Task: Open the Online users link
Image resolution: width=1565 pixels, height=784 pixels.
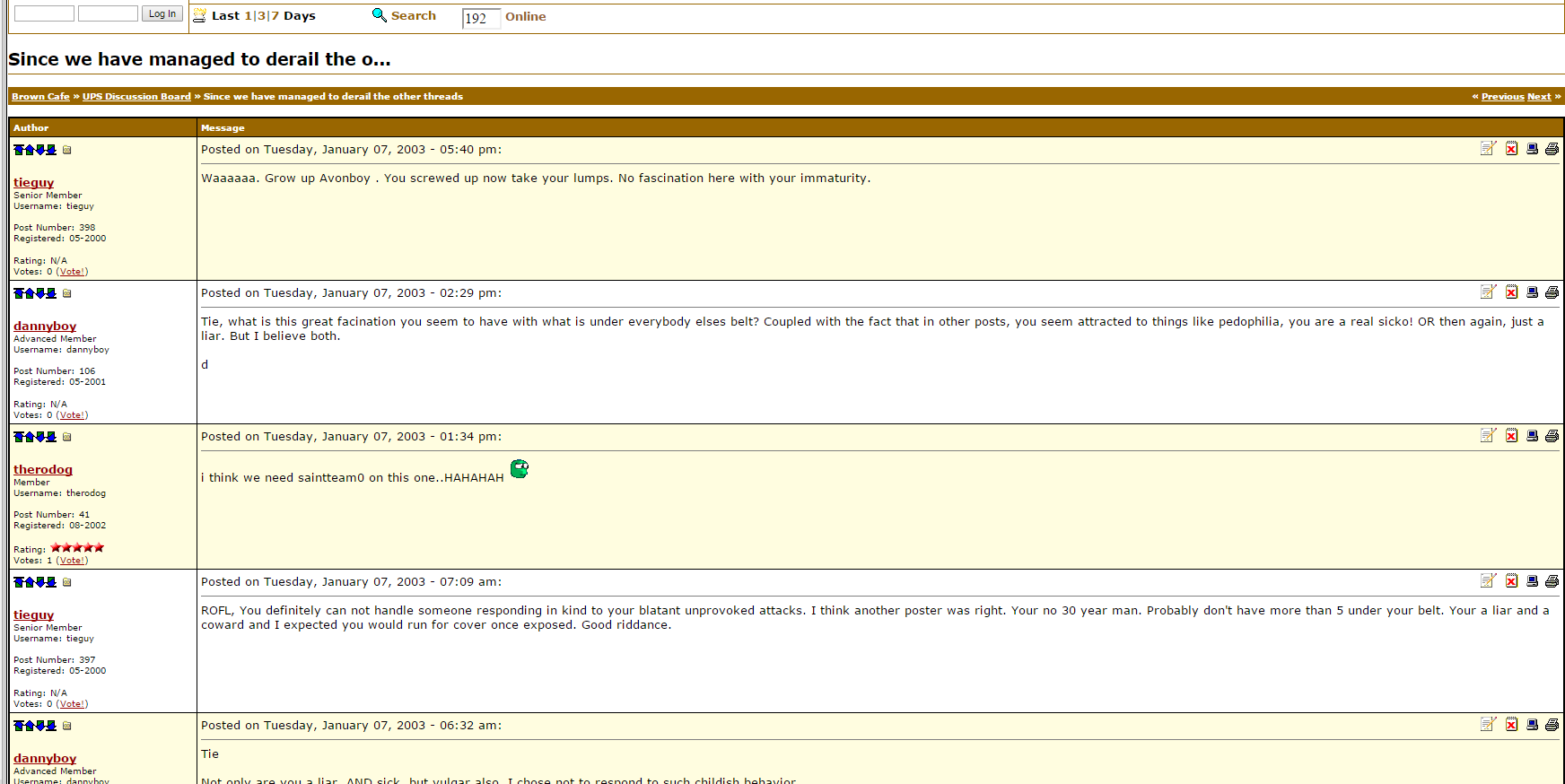Action: (x=526, y=16)
